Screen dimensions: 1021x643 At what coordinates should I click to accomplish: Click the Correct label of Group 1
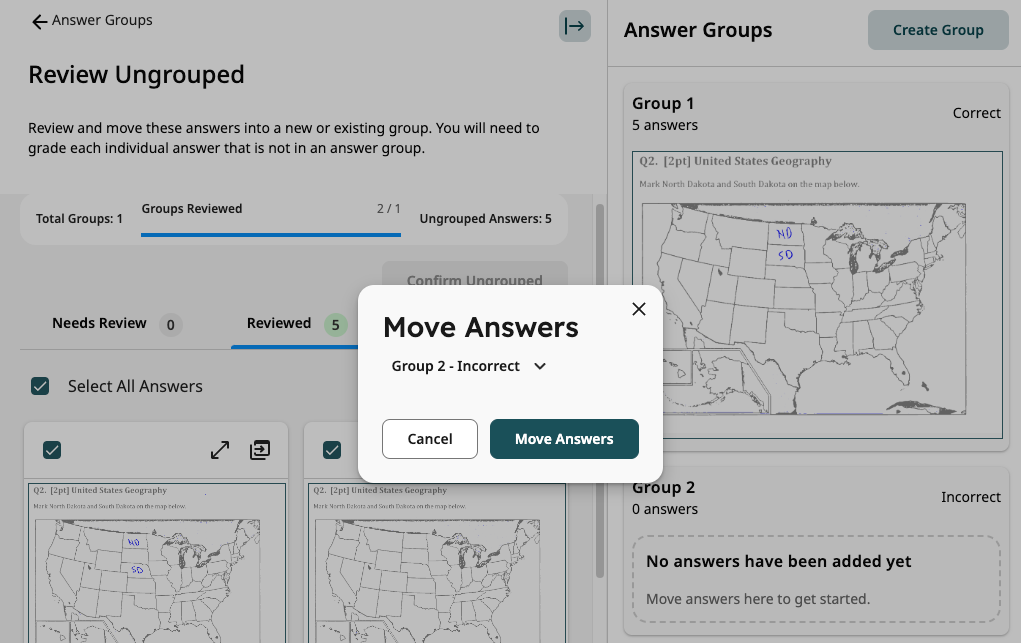pyautogui.click(x=977, y=113)
